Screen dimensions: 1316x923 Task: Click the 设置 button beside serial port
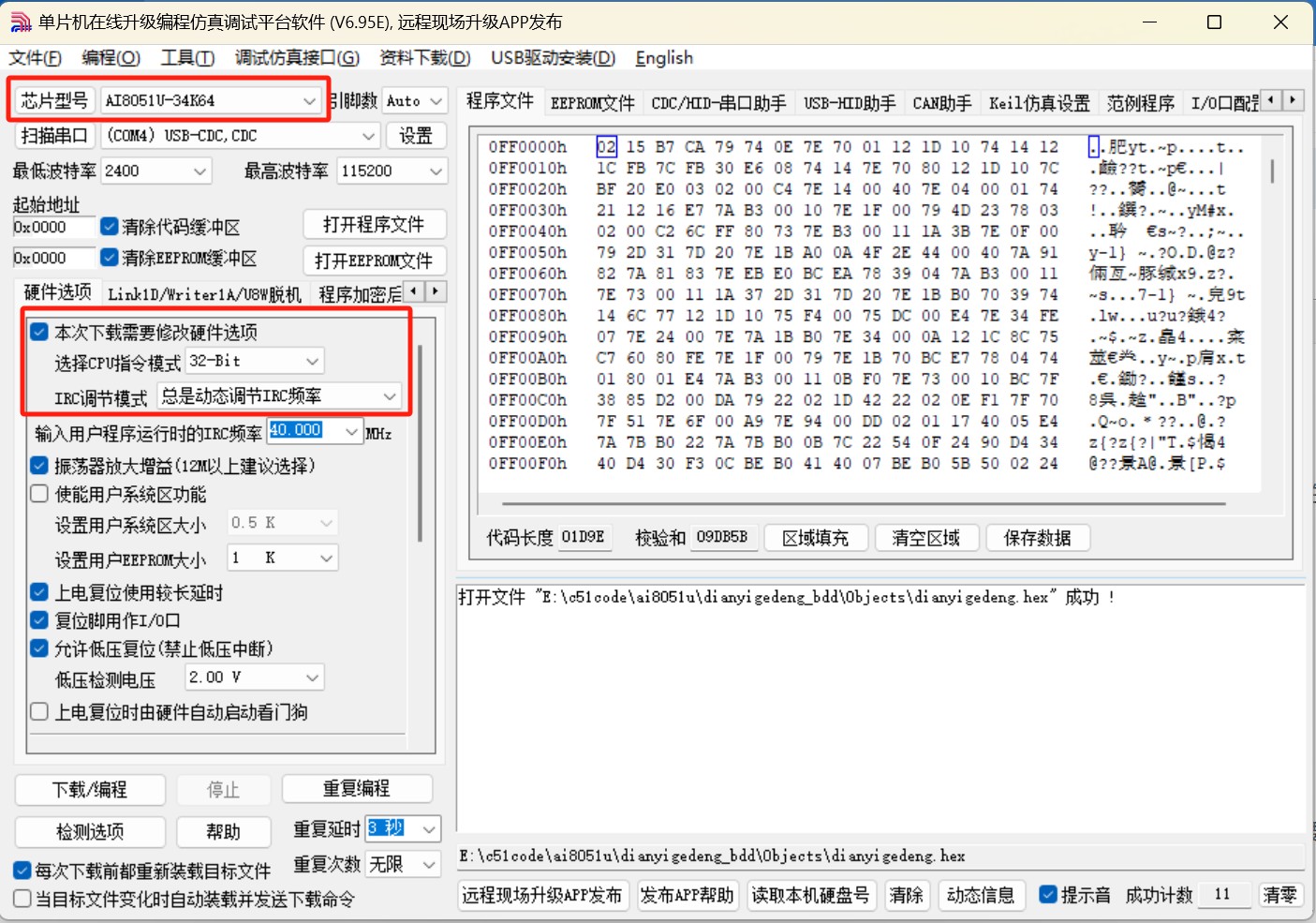(x=416, y=136)
